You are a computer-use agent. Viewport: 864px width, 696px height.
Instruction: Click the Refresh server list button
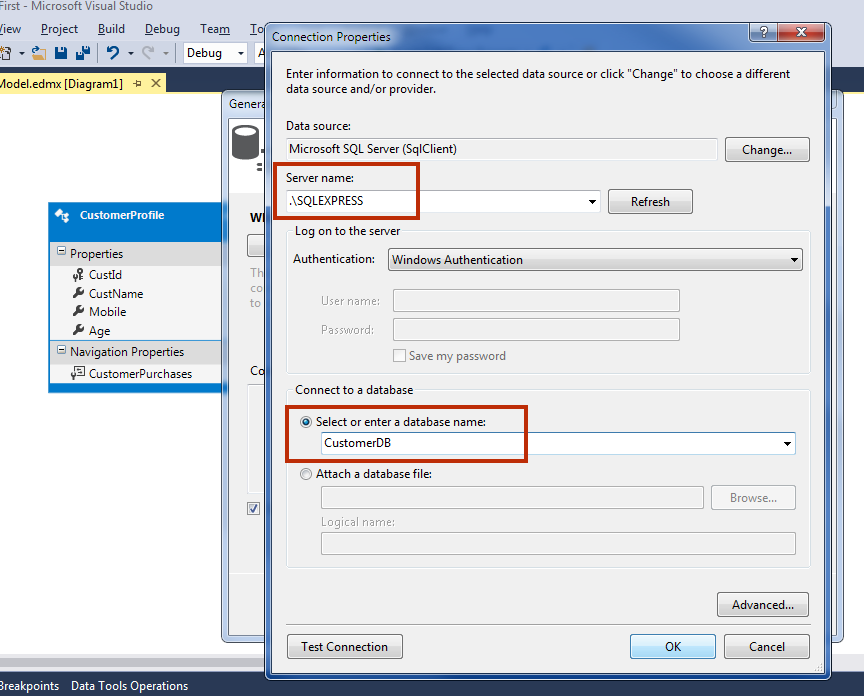click(650, 202)
